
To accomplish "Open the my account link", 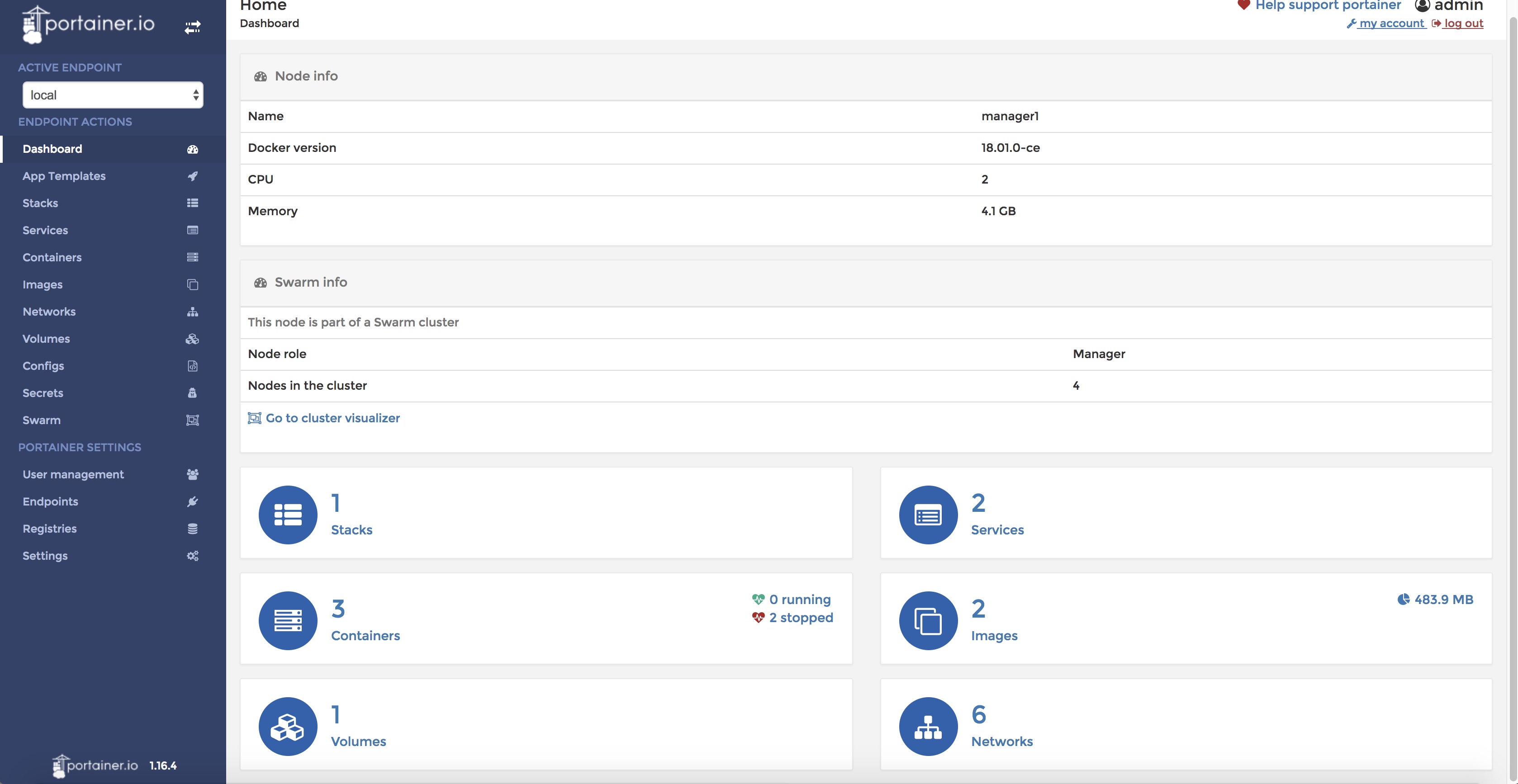I will click(x=1391, y=23).
